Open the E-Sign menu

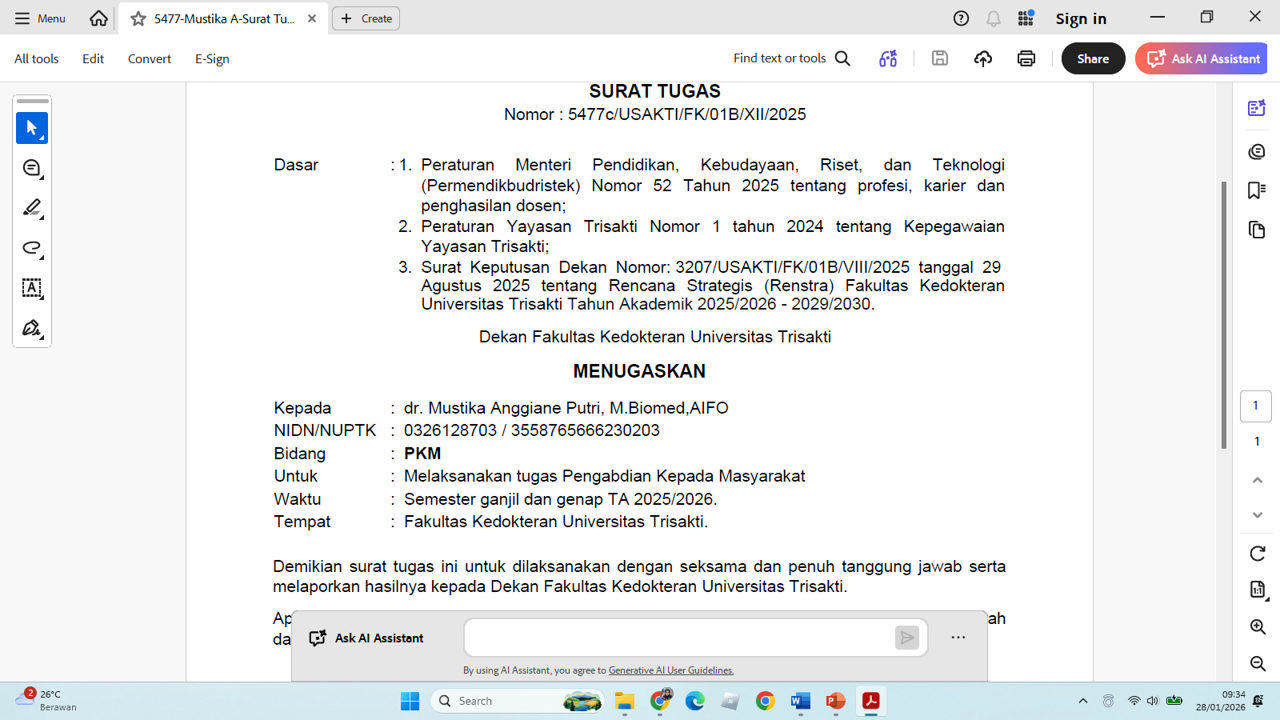point(212,59)
